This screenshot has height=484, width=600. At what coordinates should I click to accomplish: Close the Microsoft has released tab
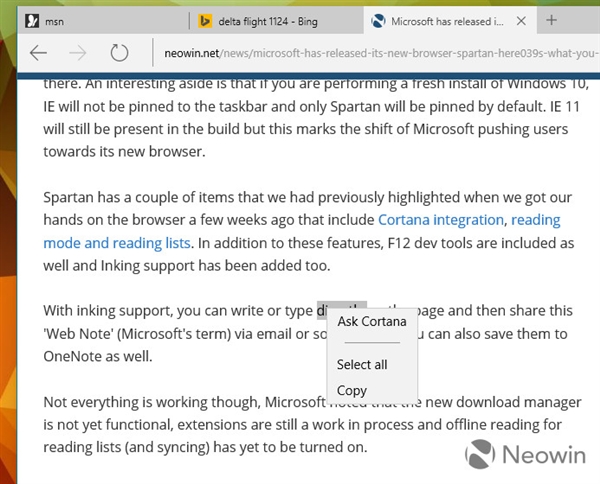pyautogui.click(x=521, y=21)
